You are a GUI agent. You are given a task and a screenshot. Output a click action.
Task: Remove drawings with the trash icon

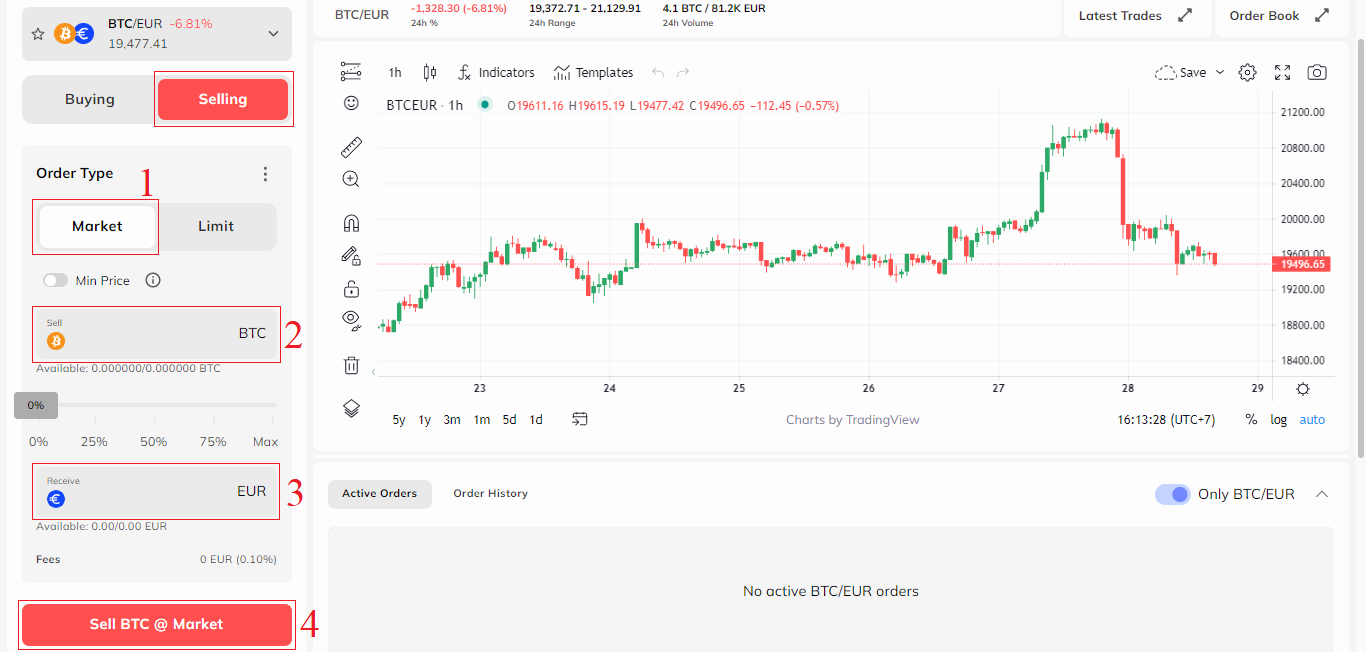click(350, 365)
